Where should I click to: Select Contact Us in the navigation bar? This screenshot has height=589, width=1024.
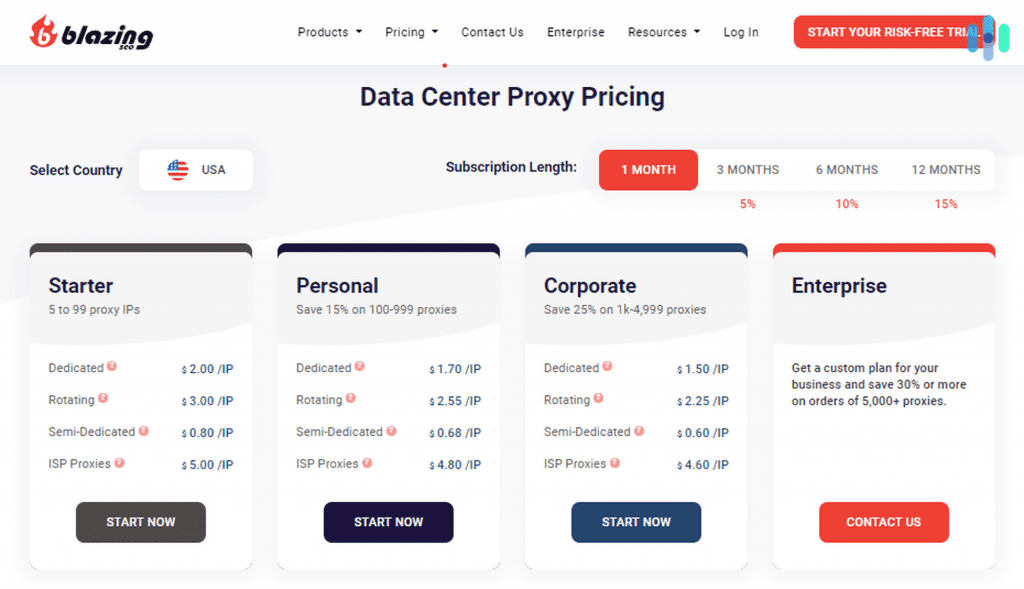pos(492,31)
